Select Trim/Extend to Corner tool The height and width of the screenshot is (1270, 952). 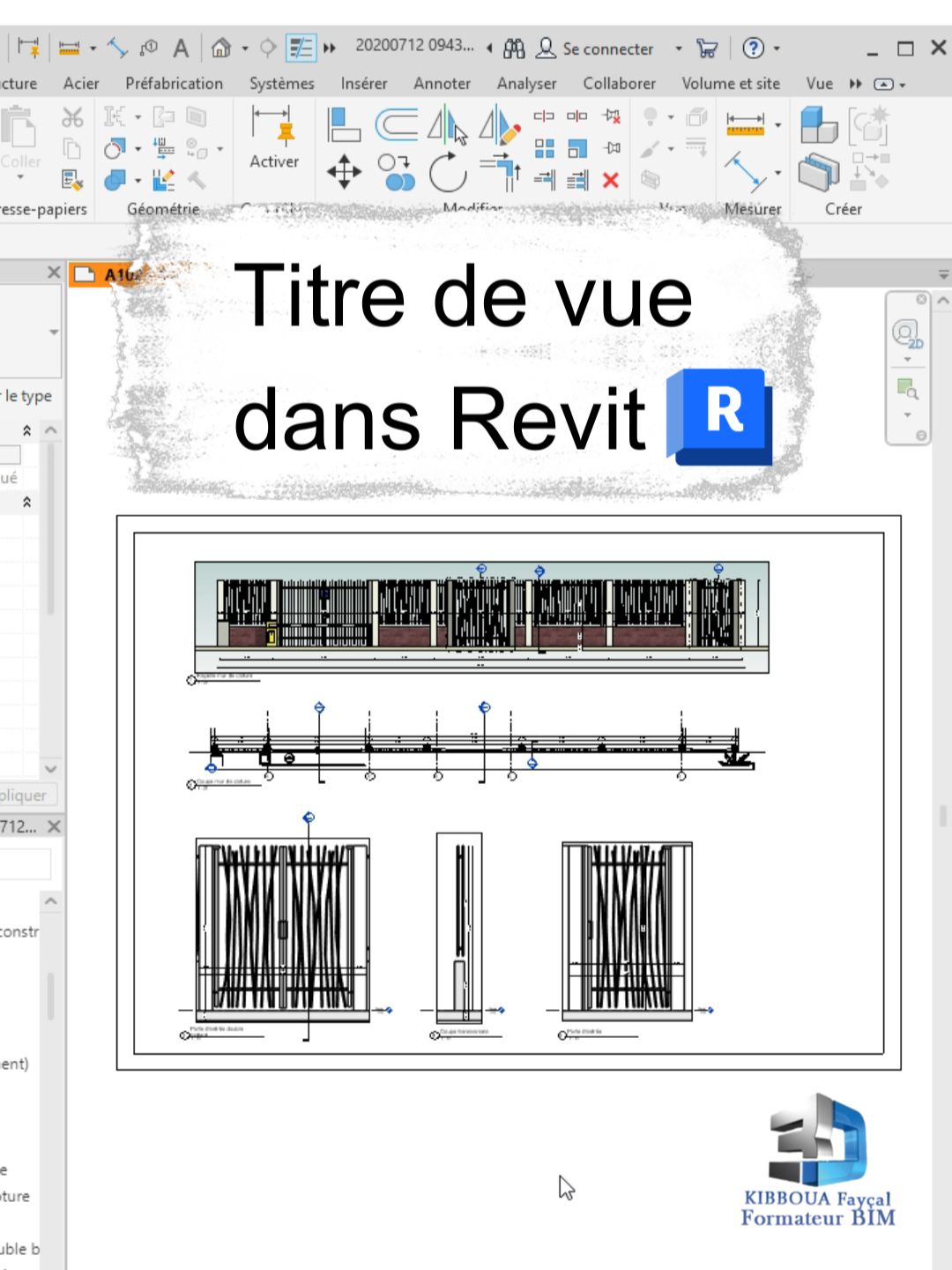pyautogui.click(x=500, y=172)
